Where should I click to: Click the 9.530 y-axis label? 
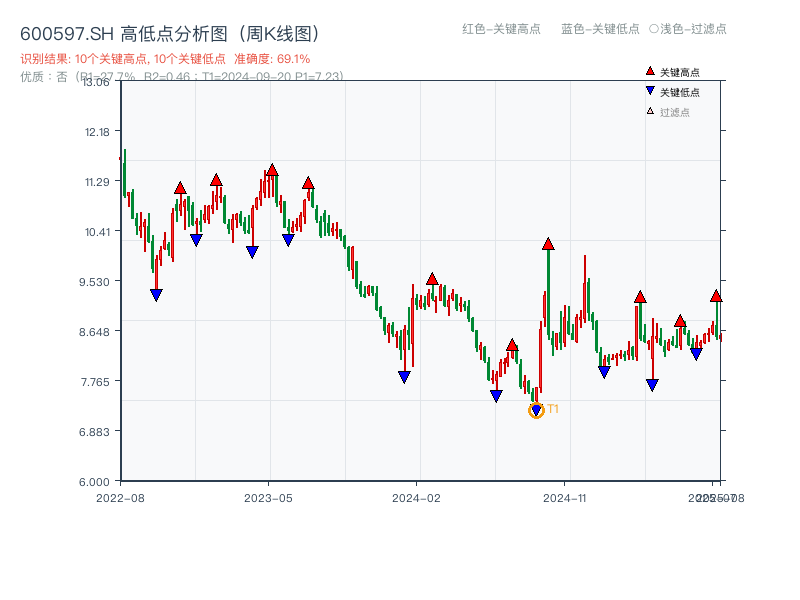coord(94,282)
